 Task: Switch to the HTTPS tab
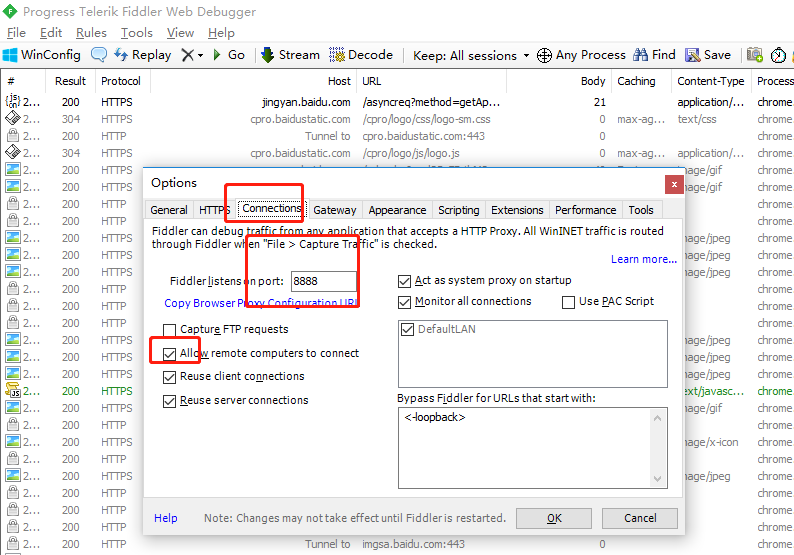click(x=214, y=210)
